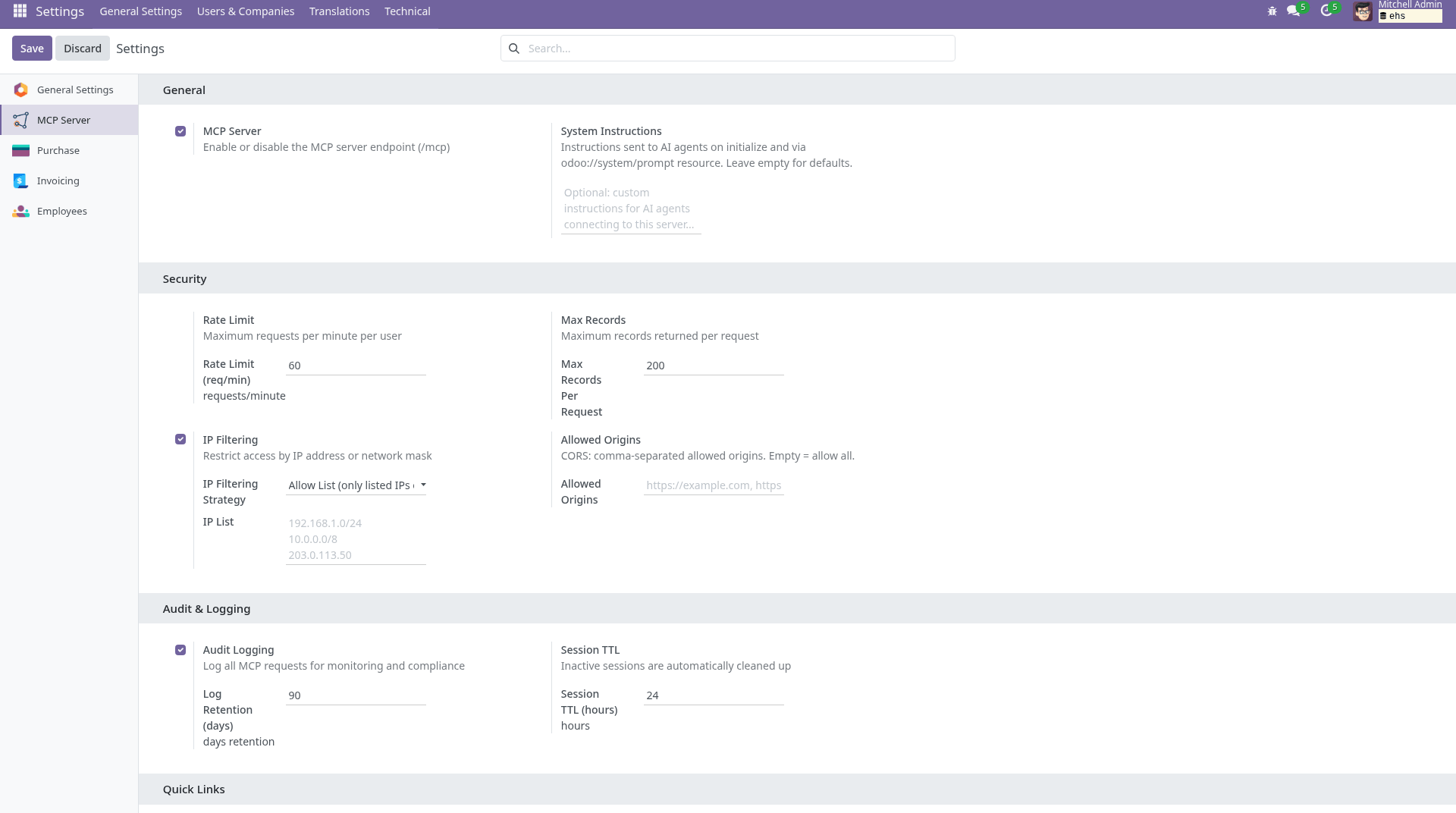The image size is (1456, 813).
Task: Open the MCP Server settings section icon
Action: [x=20, y=120]
